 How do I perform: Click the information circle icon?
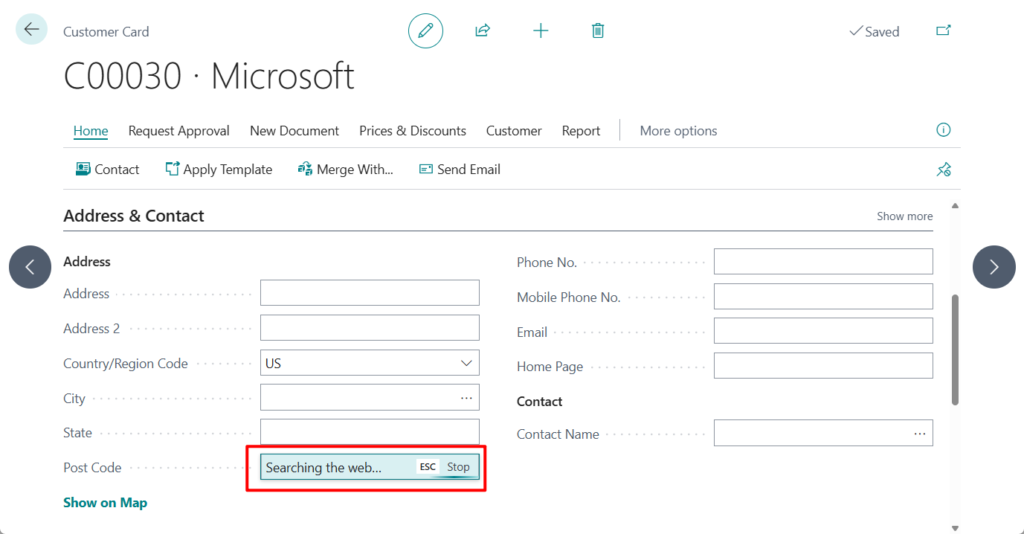click(x=943, y=130)
